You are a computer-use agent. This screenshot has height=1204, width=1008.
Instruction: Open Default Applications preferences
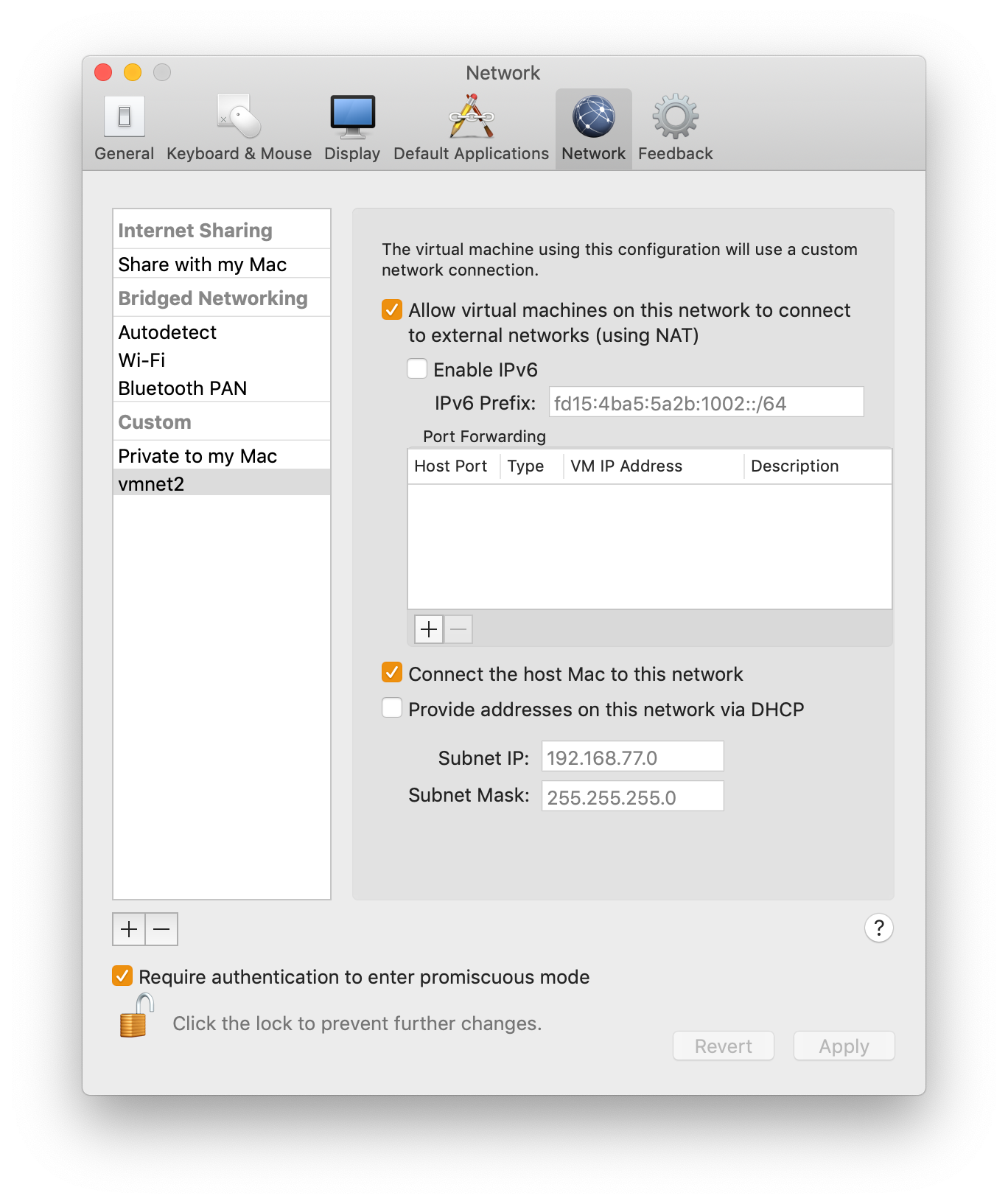471,129
